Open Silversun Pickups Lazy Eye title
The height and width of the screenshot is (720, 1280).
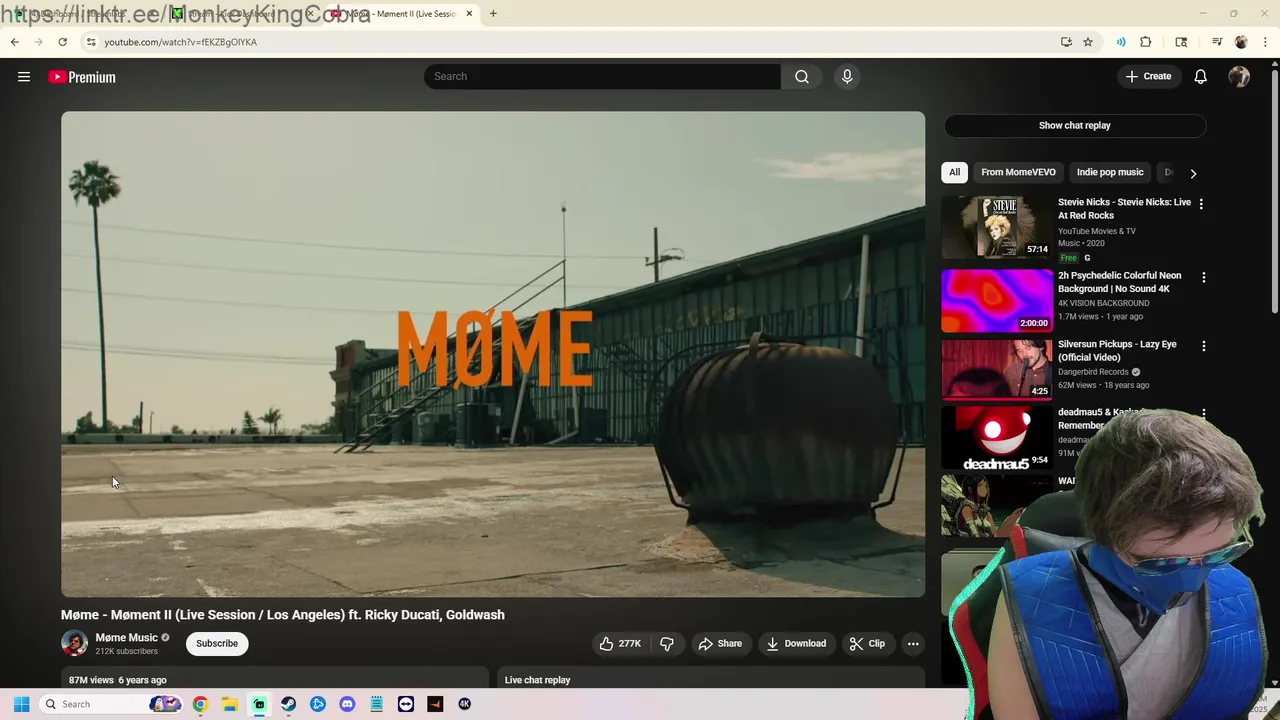[1117, 351]
